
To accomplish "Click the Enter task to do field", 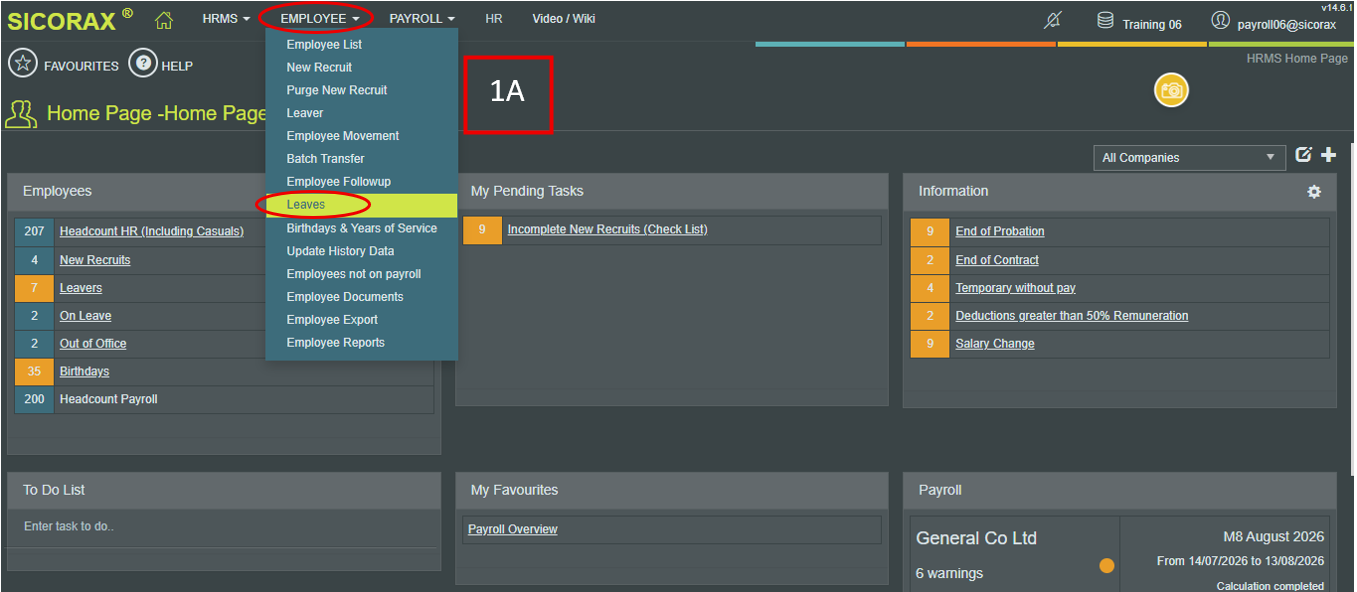I will [x=224, y=526].
